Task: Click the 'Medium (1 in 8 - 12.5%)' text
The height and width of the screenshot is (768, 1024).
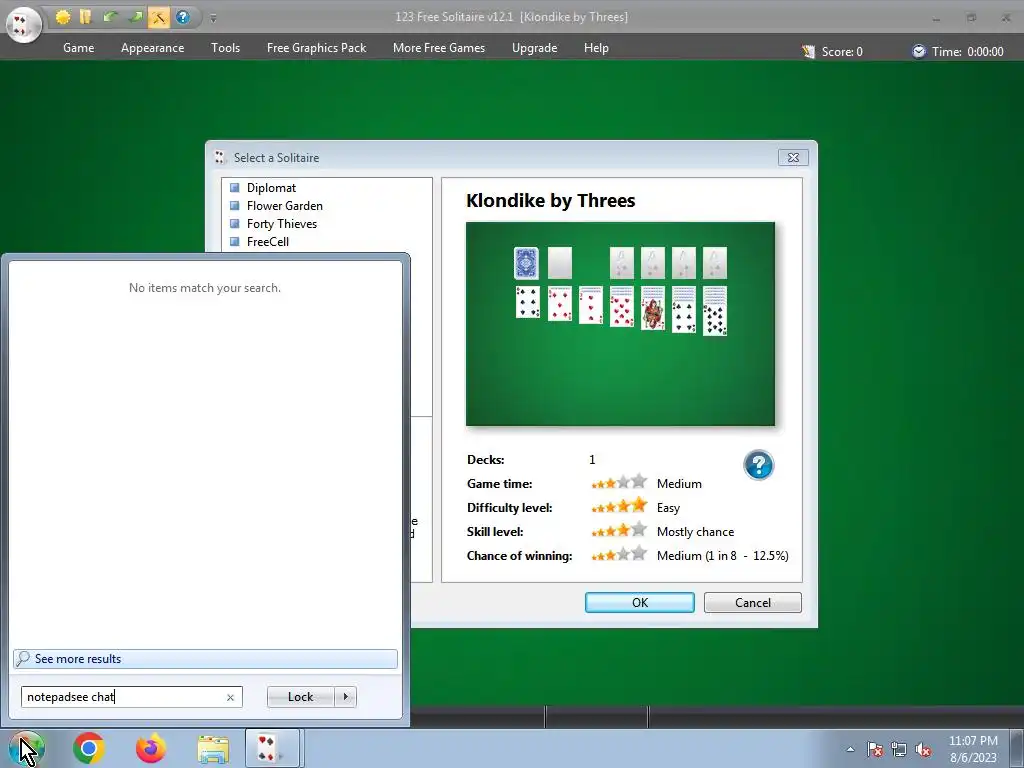Action: coord(722,556)
